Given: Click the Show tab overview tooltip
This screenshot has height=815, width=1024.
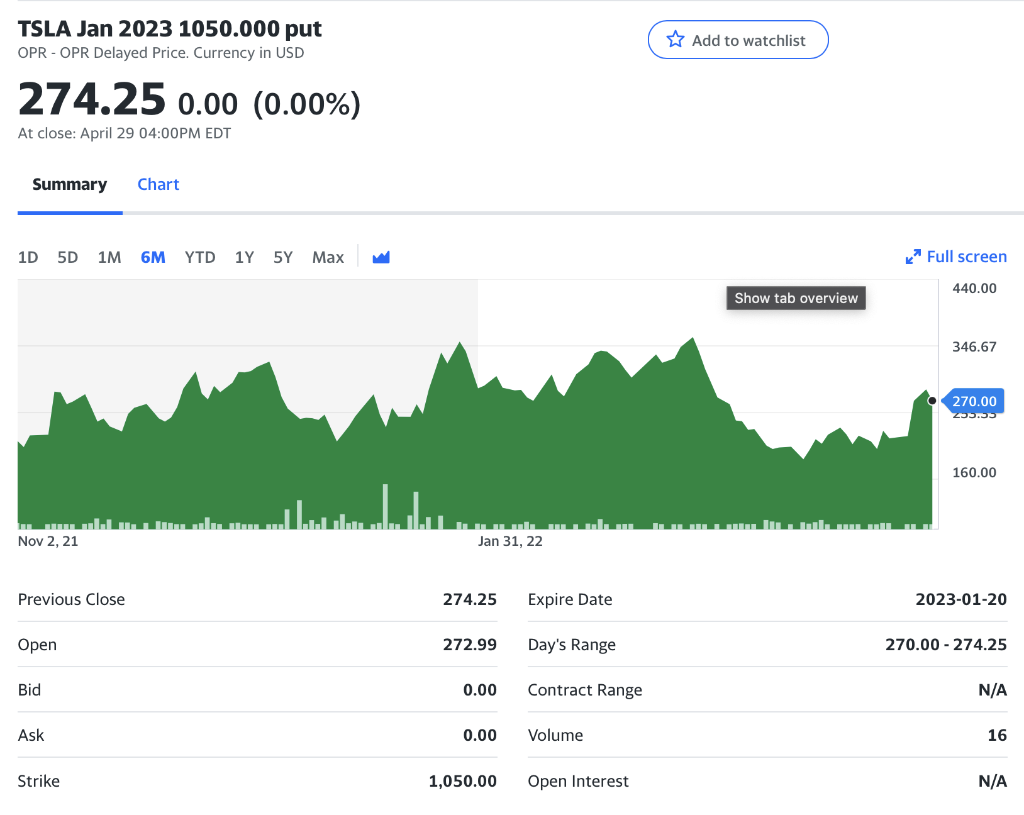Looking at the screenshot, I should tap(795, 297).
